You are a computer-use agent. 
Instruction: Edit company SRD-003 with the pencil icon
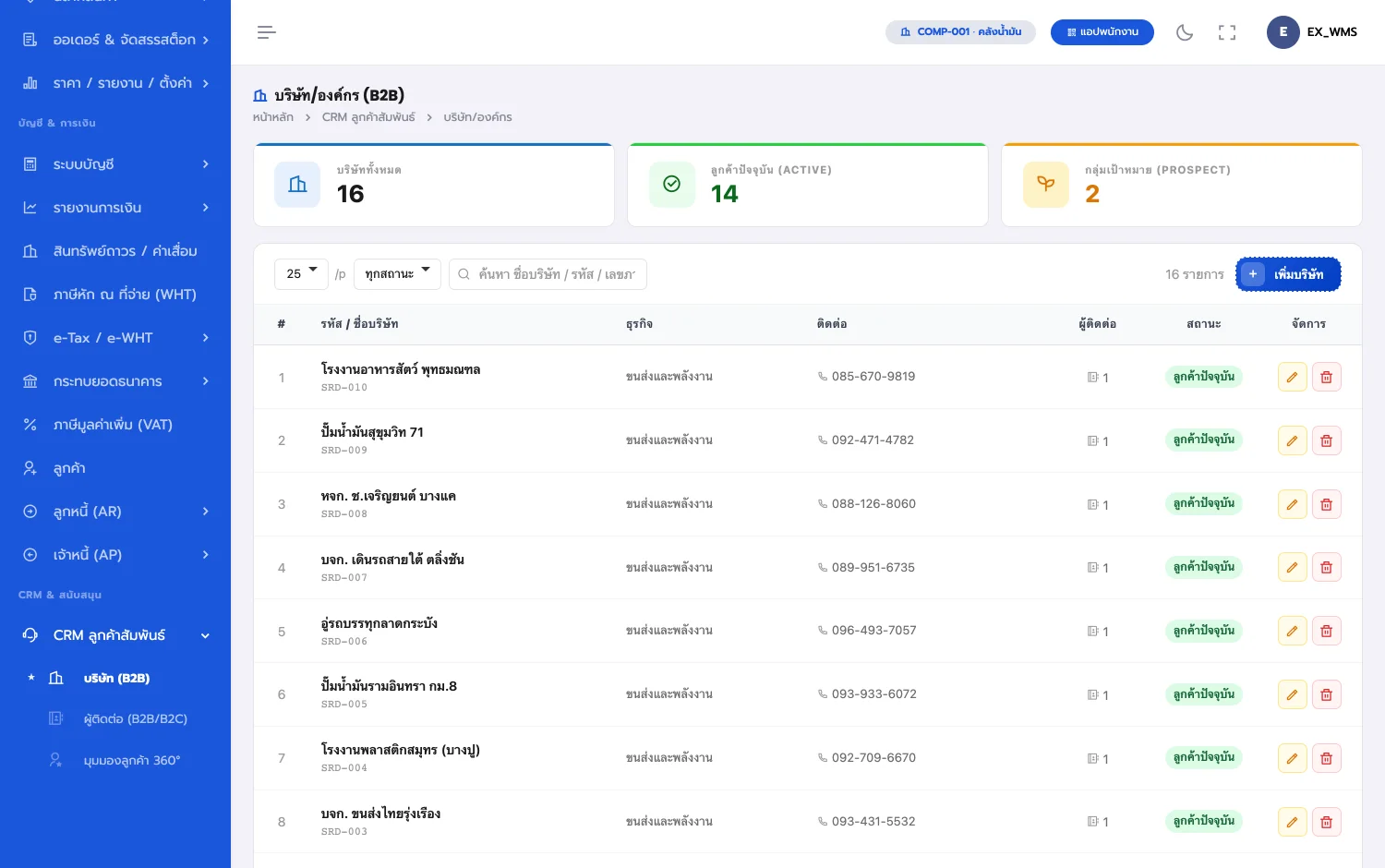click(x=1292, y=822)
